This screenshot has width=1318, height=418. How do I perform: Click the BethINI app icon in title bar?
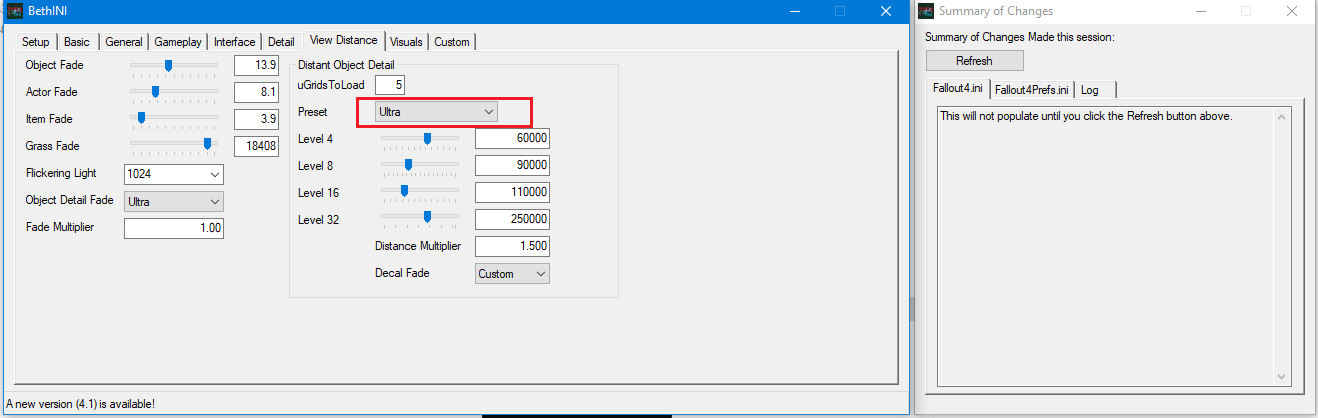[16, 11]
